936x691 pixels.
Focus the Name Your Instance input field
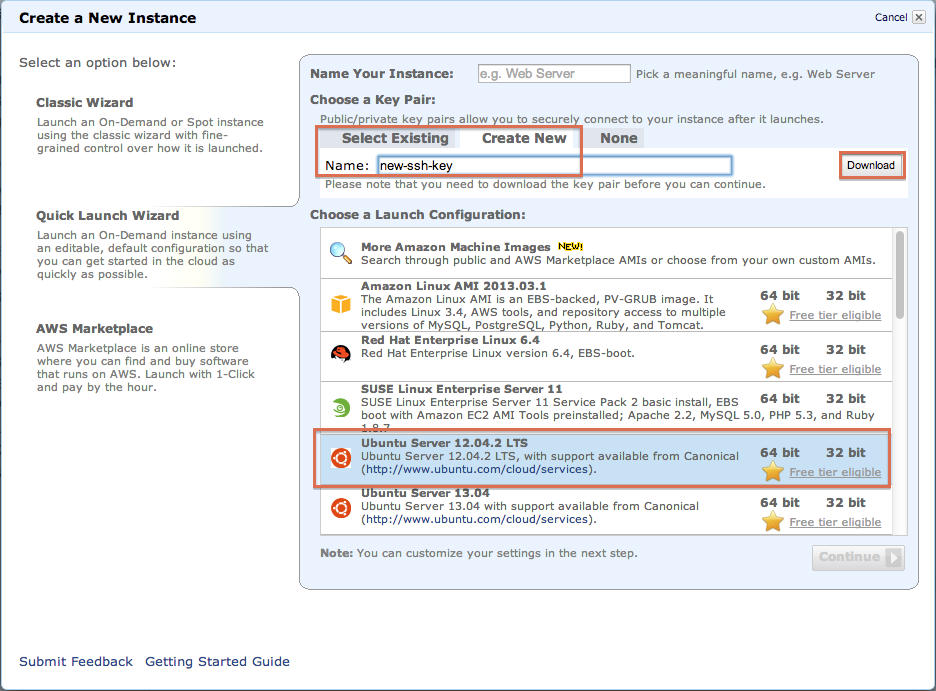coord(554,73)
